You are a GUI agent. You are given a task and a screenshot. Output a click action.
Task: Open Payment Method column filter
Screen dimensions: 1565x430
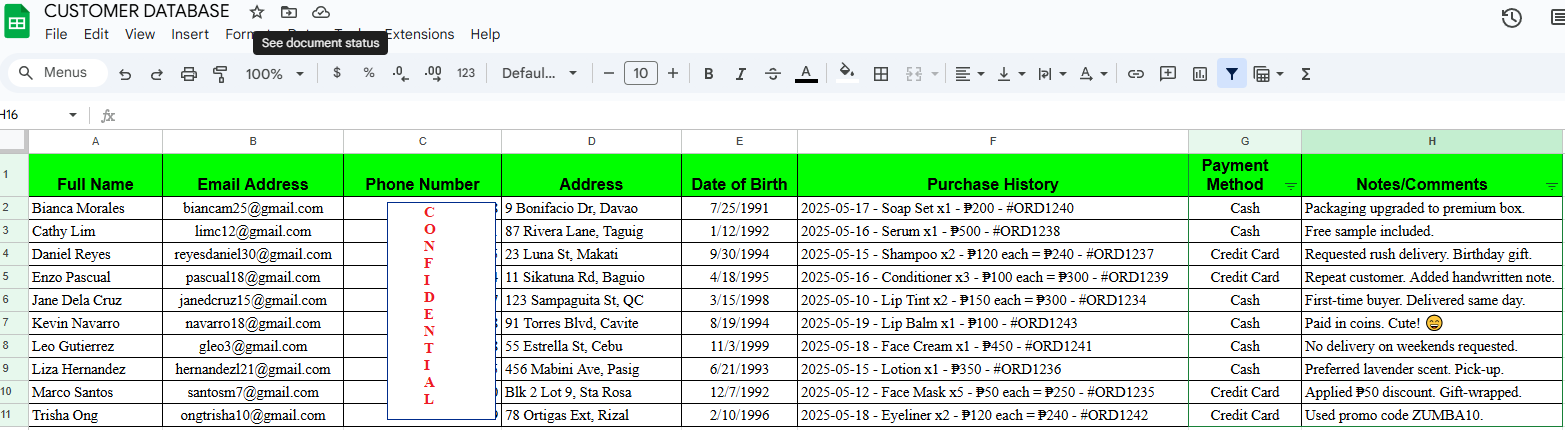coord(1290,186)
